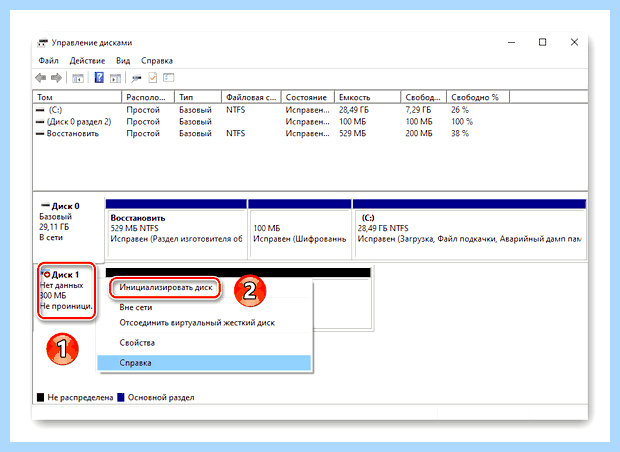
Task: Sort by the Емкость column header
Action: 368,97
